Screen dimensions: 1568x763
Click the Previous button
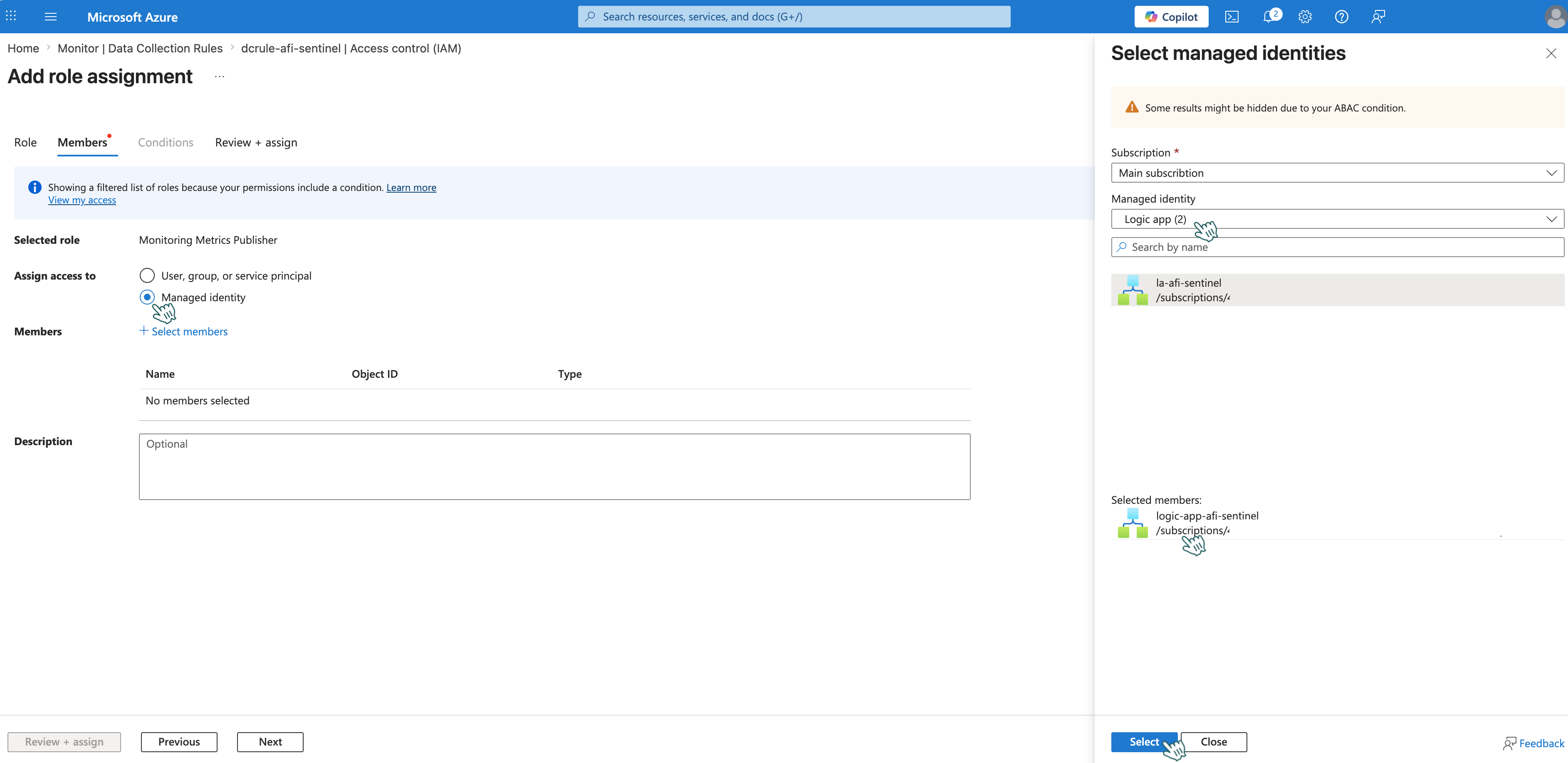point(179,742)
